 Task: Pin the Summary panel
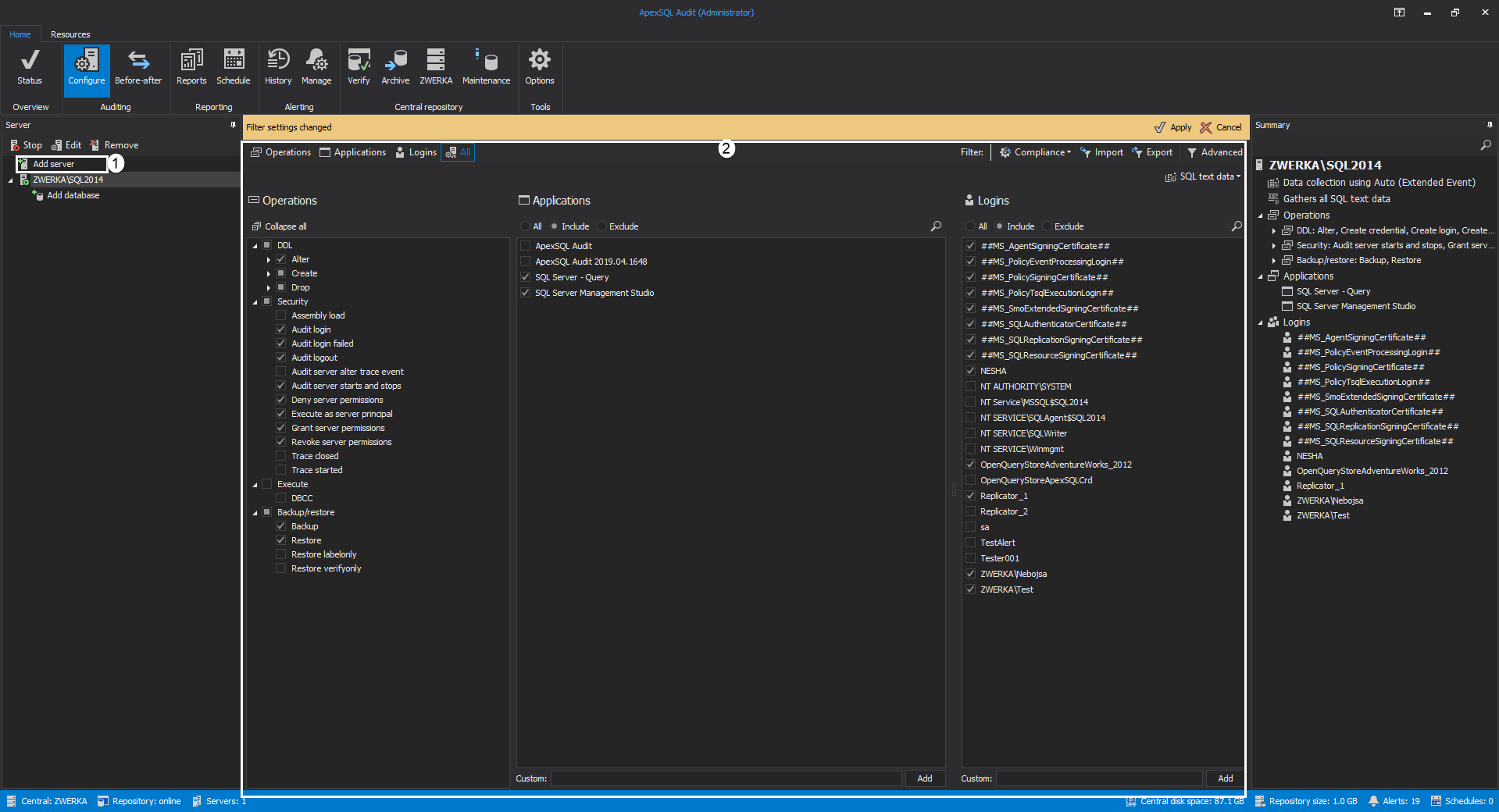click(1490, 125)
